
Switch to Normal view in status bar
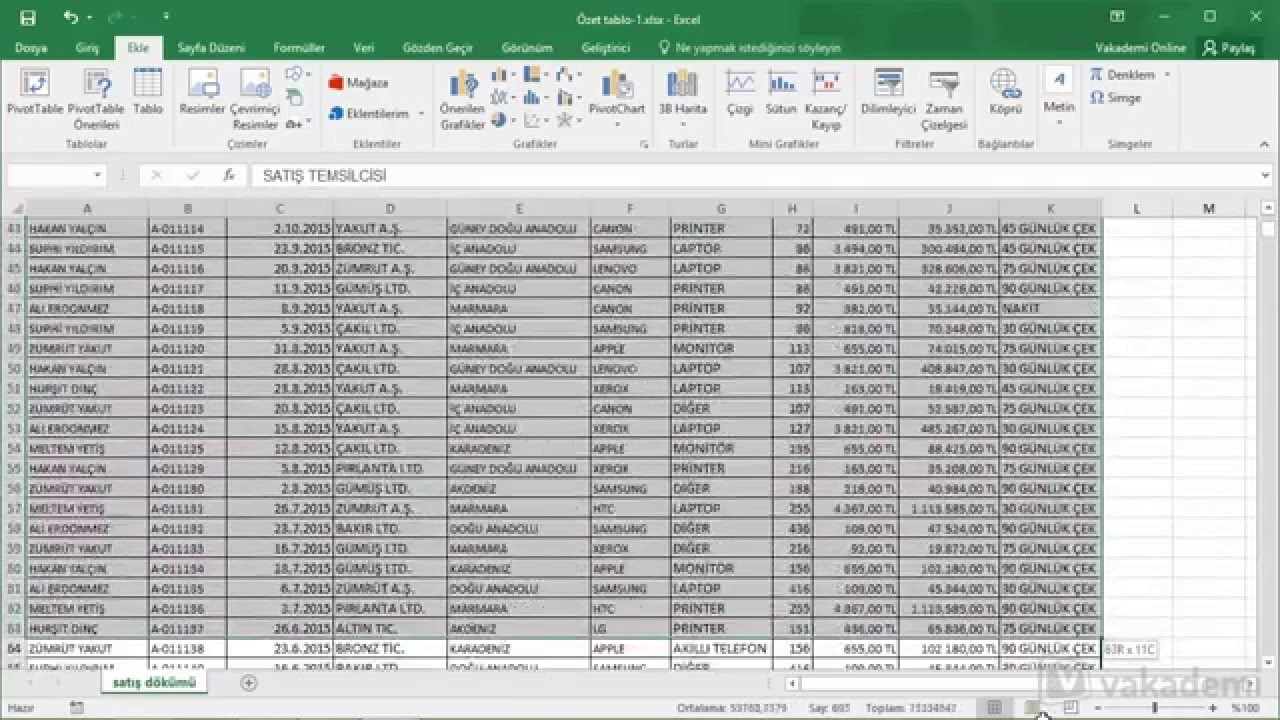pyautogui.click(x=994, y=708)
